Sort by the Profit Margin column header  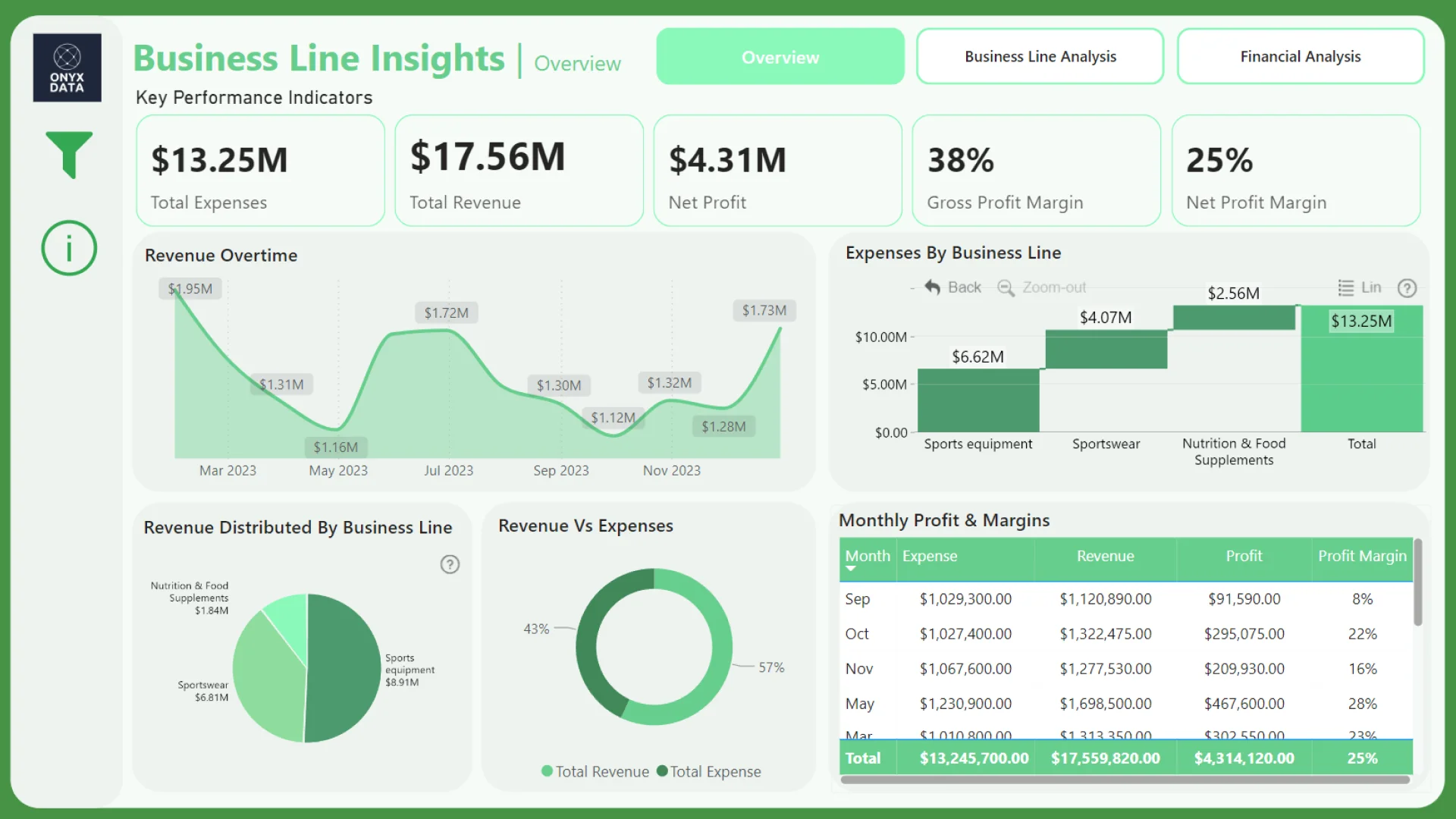(1363, 556)
